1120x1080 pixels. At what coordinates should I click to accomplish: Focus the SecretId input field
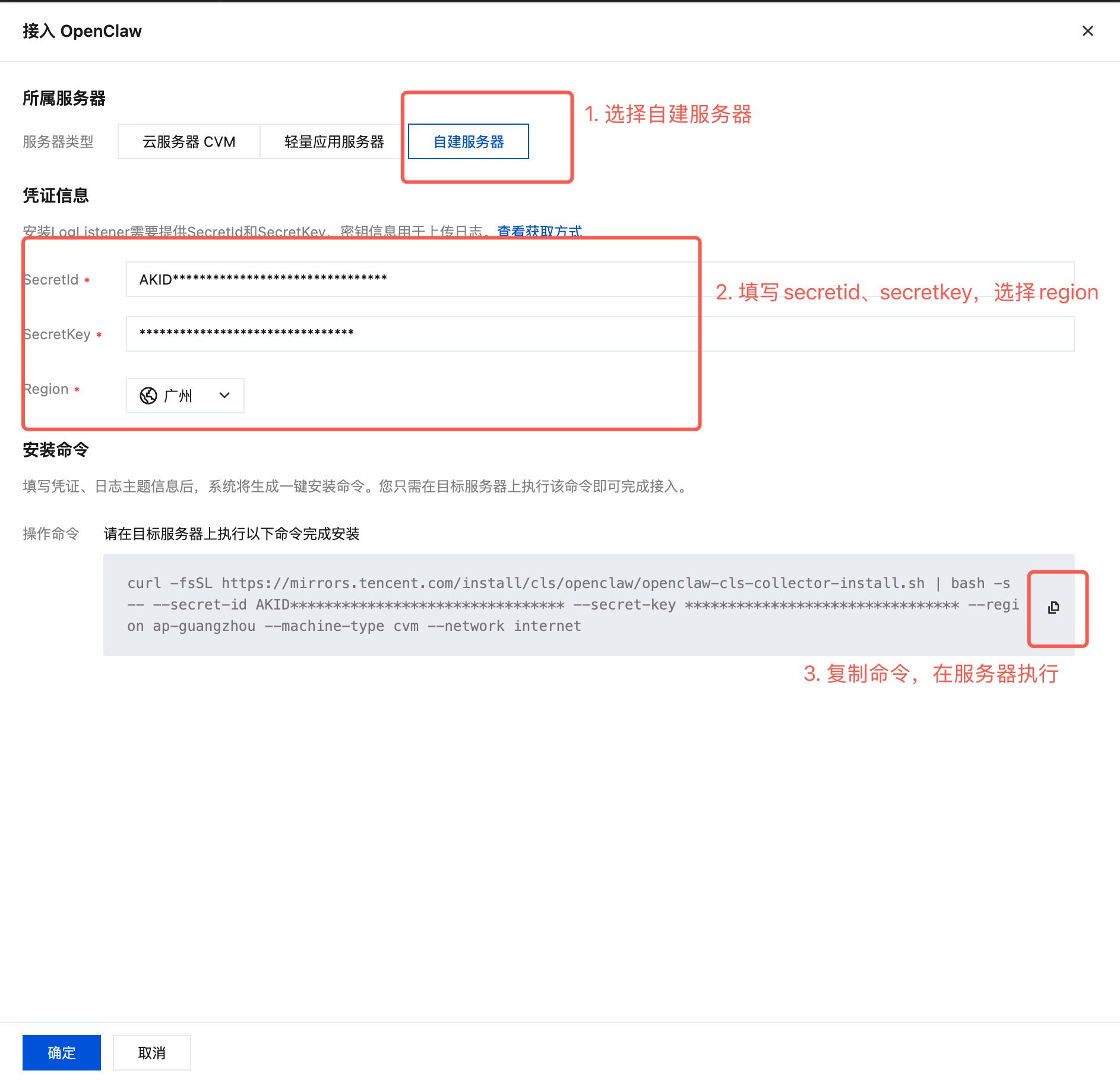pos(600,279)
